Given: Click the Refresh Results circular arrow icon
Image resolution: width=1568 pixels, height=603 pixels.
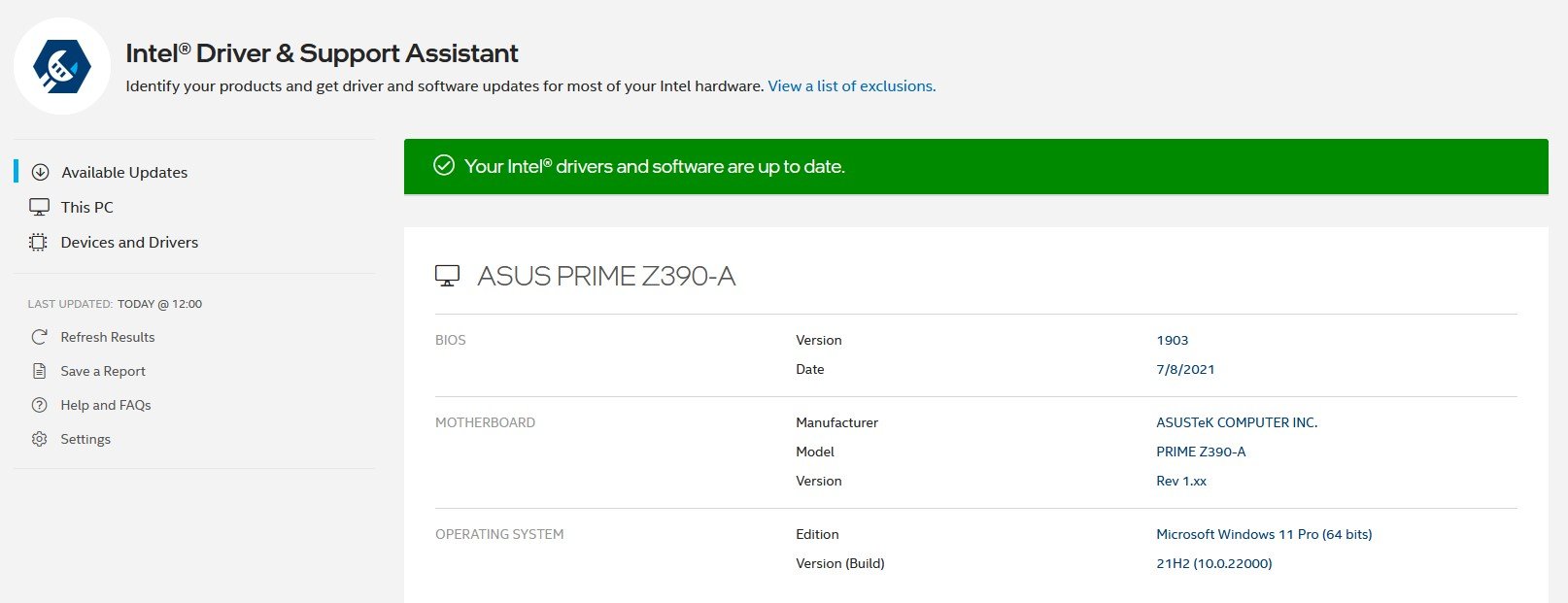Looking at the screenshot, I should (39, 337).
